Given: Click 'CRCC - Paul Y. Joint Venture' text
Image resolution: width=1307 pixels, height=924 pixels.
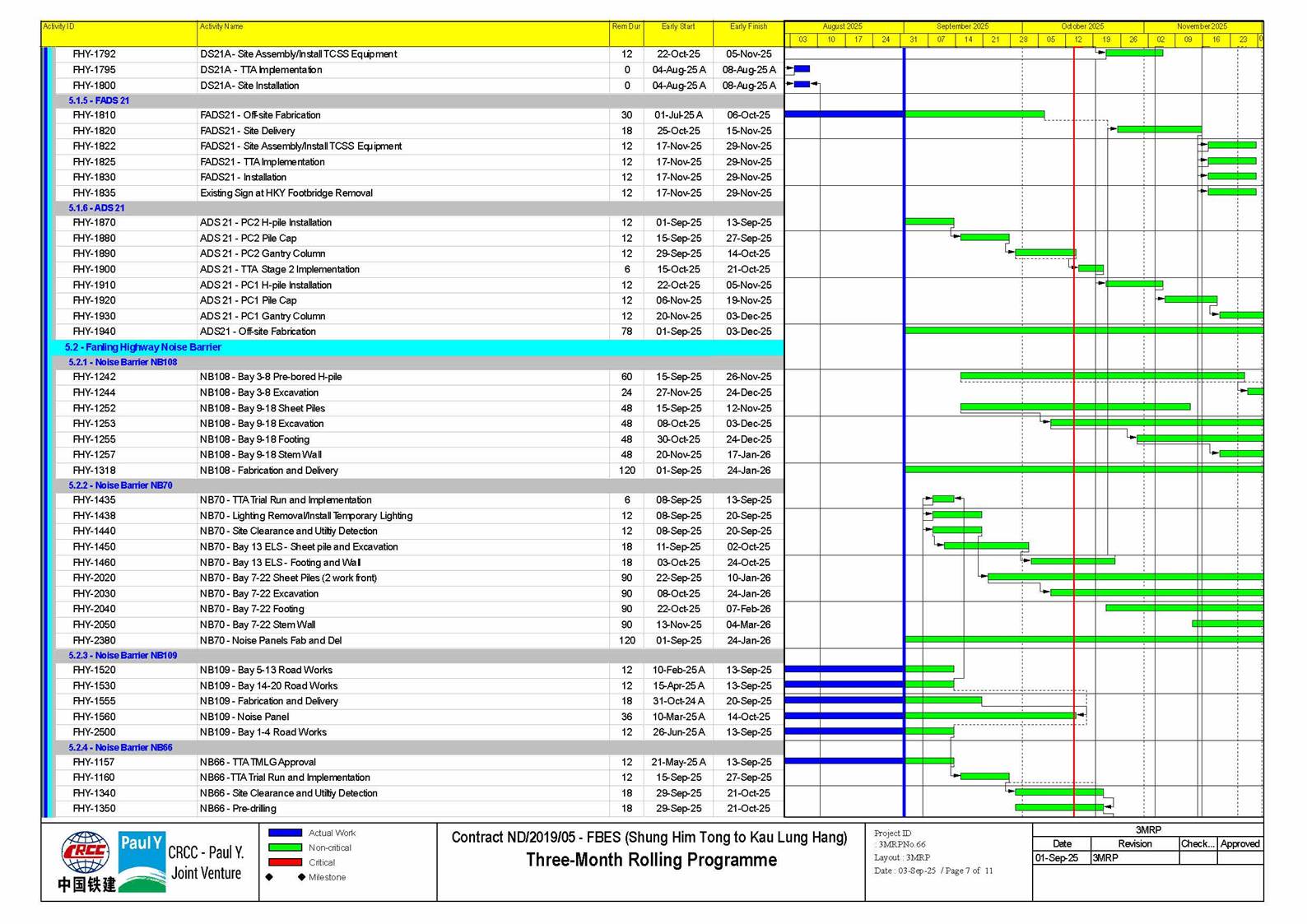Looking at the screenshot, I should click(207, 863).
